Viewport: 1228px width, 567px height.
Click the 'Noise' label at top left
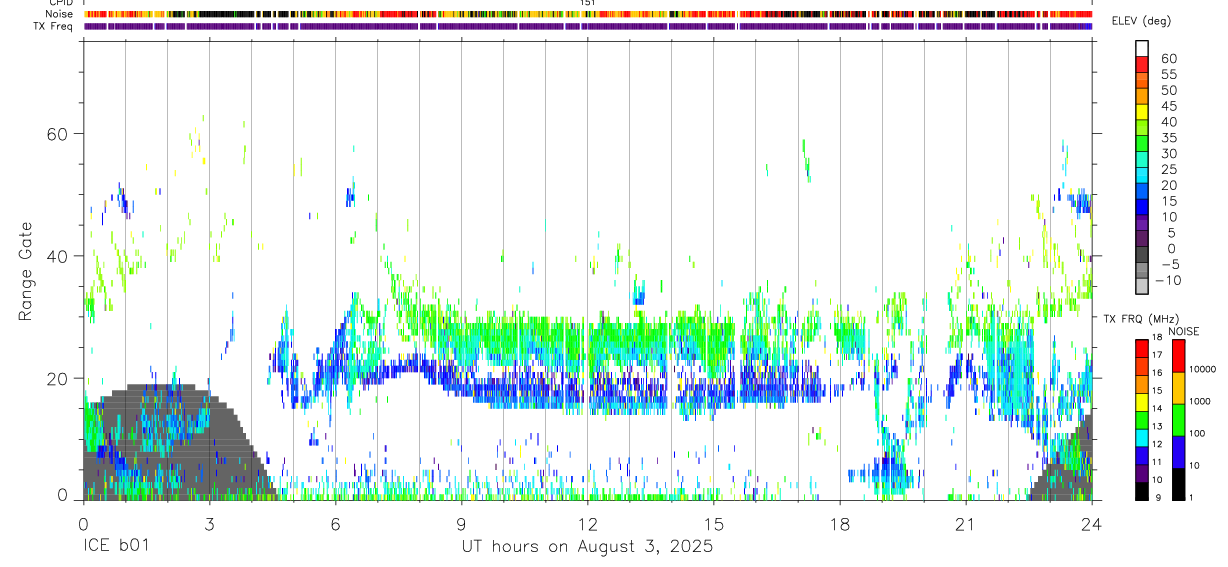[60, 15]
